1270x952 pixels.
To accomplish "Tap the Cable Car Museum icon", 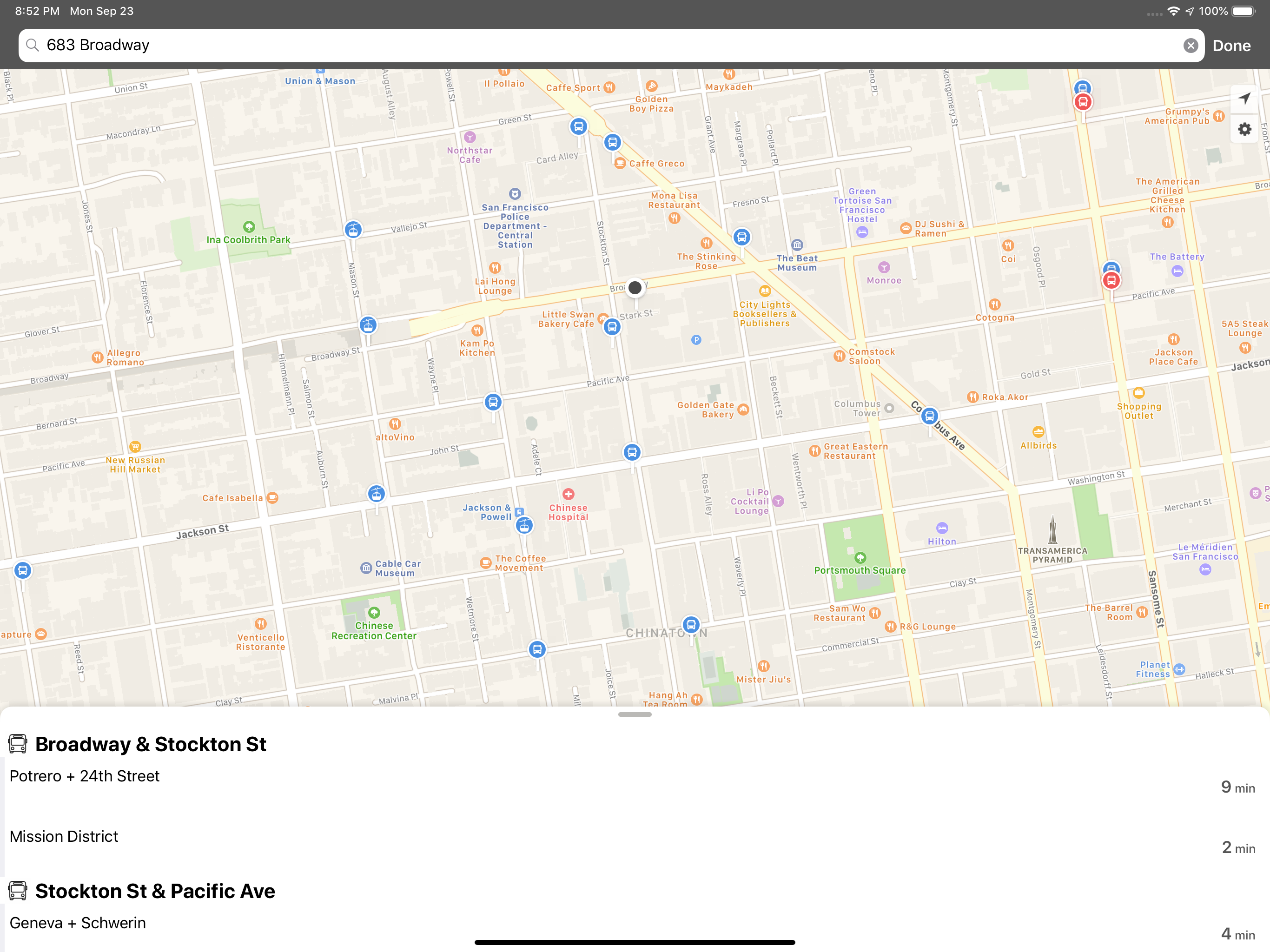I will 366,569.
